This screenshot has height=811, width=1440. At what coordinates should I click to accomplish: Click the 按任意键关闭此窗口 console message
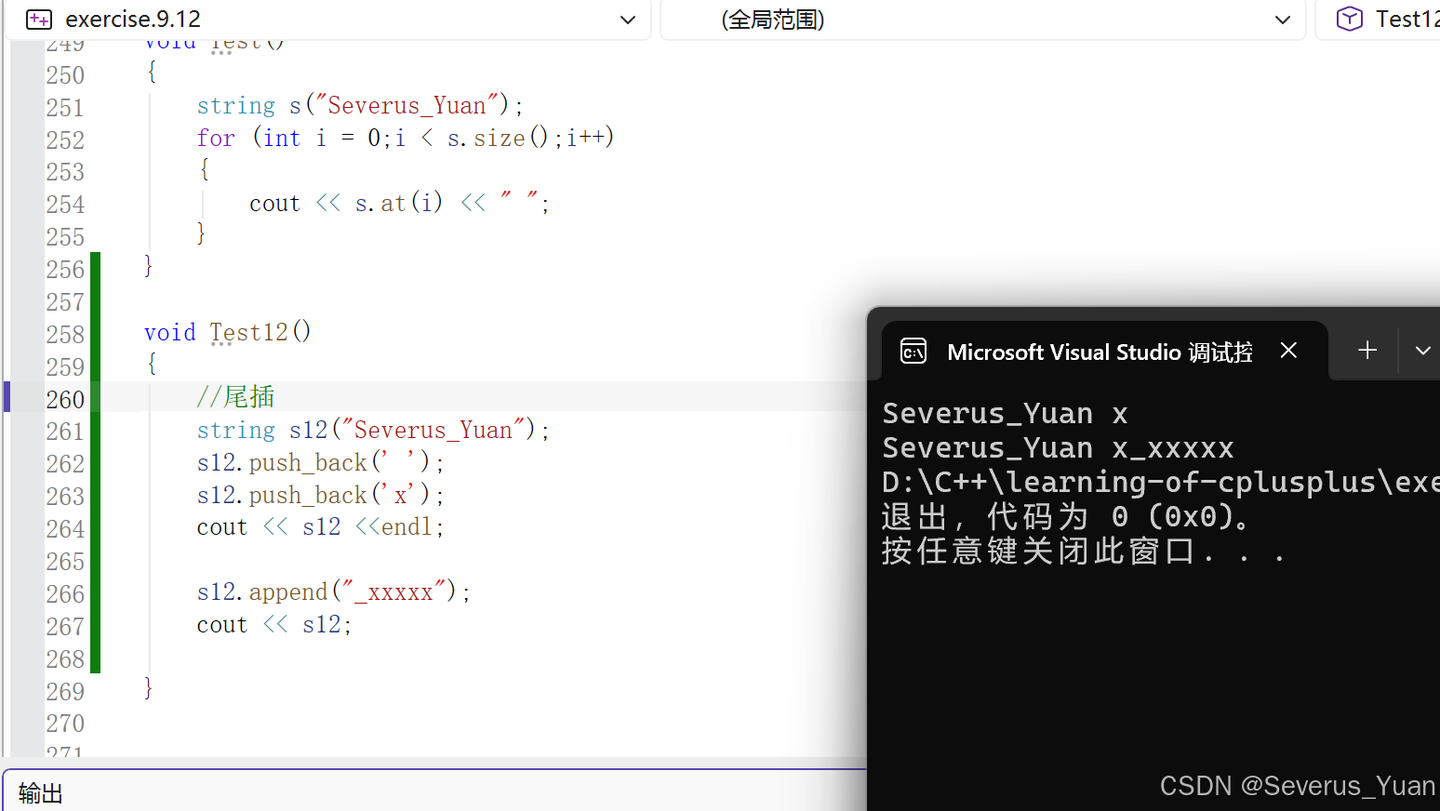click(x=1083, y=551)
